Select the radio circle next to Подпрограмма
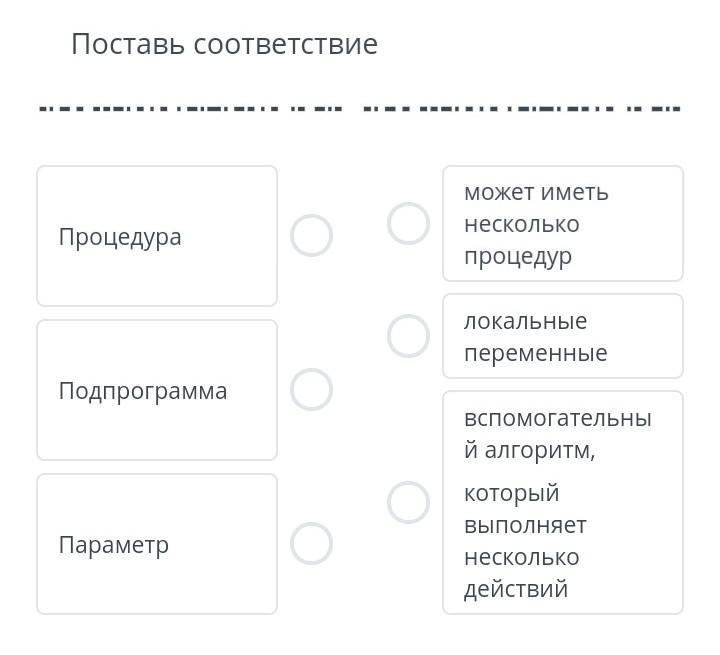 (x=311, y=390)
